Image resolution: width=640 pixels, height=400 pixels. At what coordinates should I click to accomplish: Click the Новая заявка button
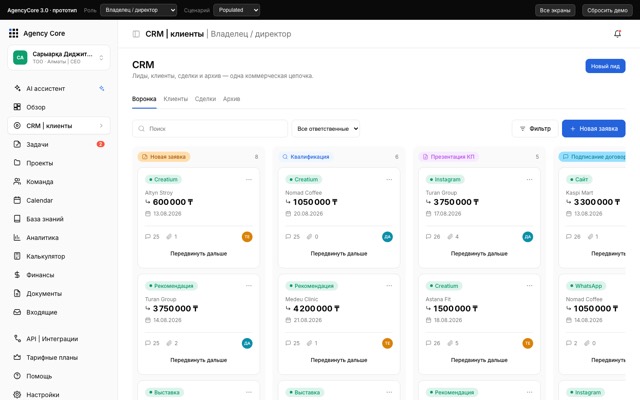(593, 129)
